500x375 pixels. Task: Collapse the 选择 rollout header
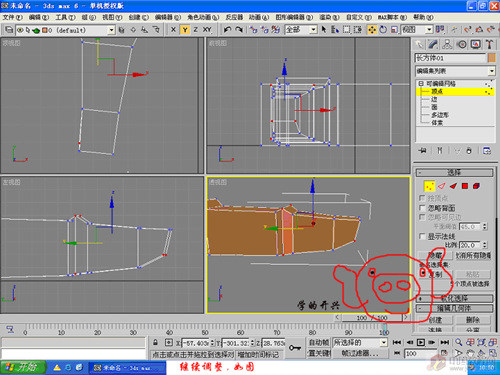(455, 172)
